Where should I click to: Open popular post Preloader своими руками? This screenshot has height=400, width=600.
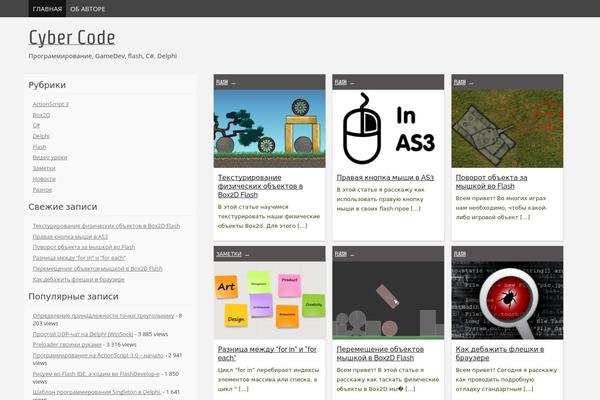point(67,344)
